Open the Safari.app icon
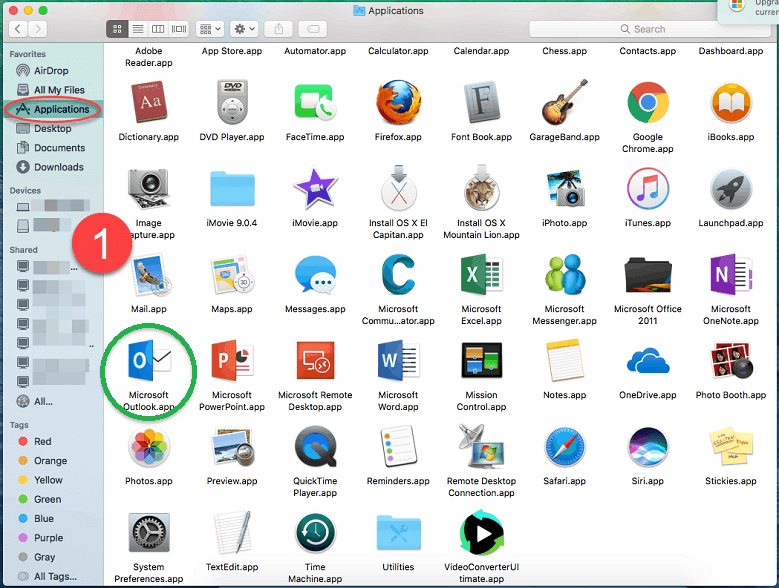Image resolution: width=779 pixels, height=588 pixels. 564,447
